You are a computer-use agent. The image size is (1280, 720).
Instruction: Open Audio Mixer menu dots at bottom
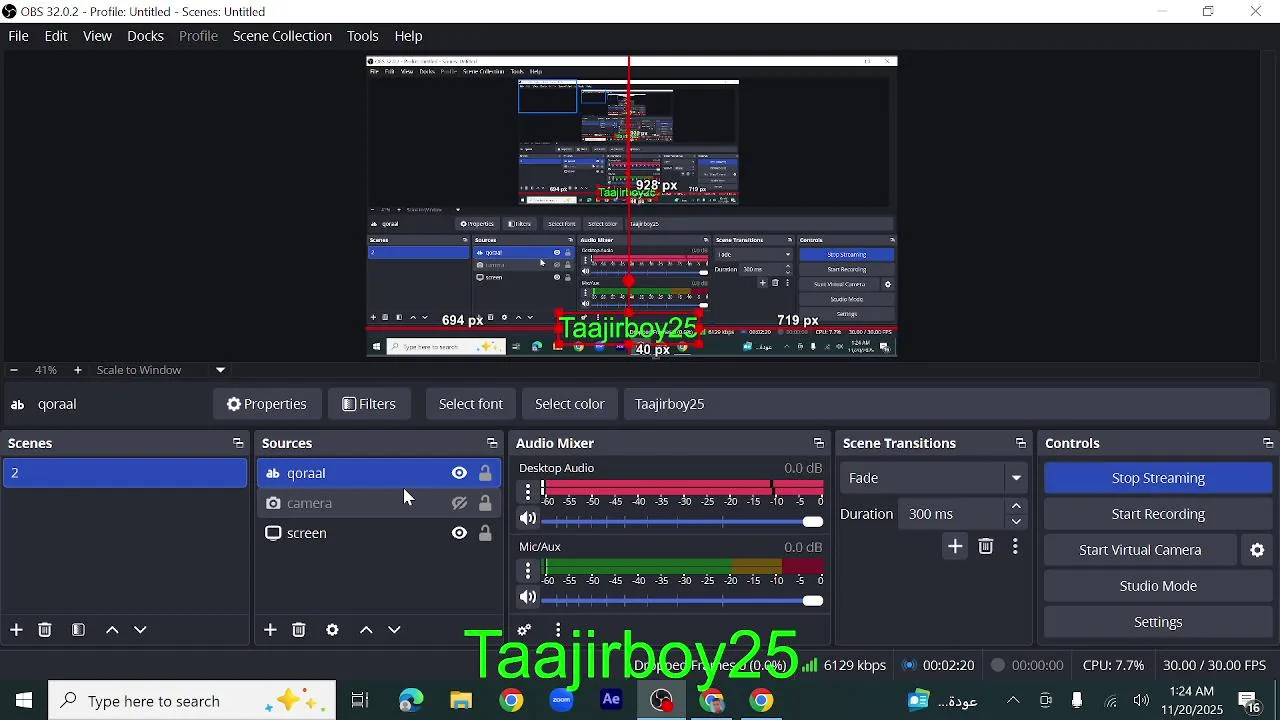558,630
